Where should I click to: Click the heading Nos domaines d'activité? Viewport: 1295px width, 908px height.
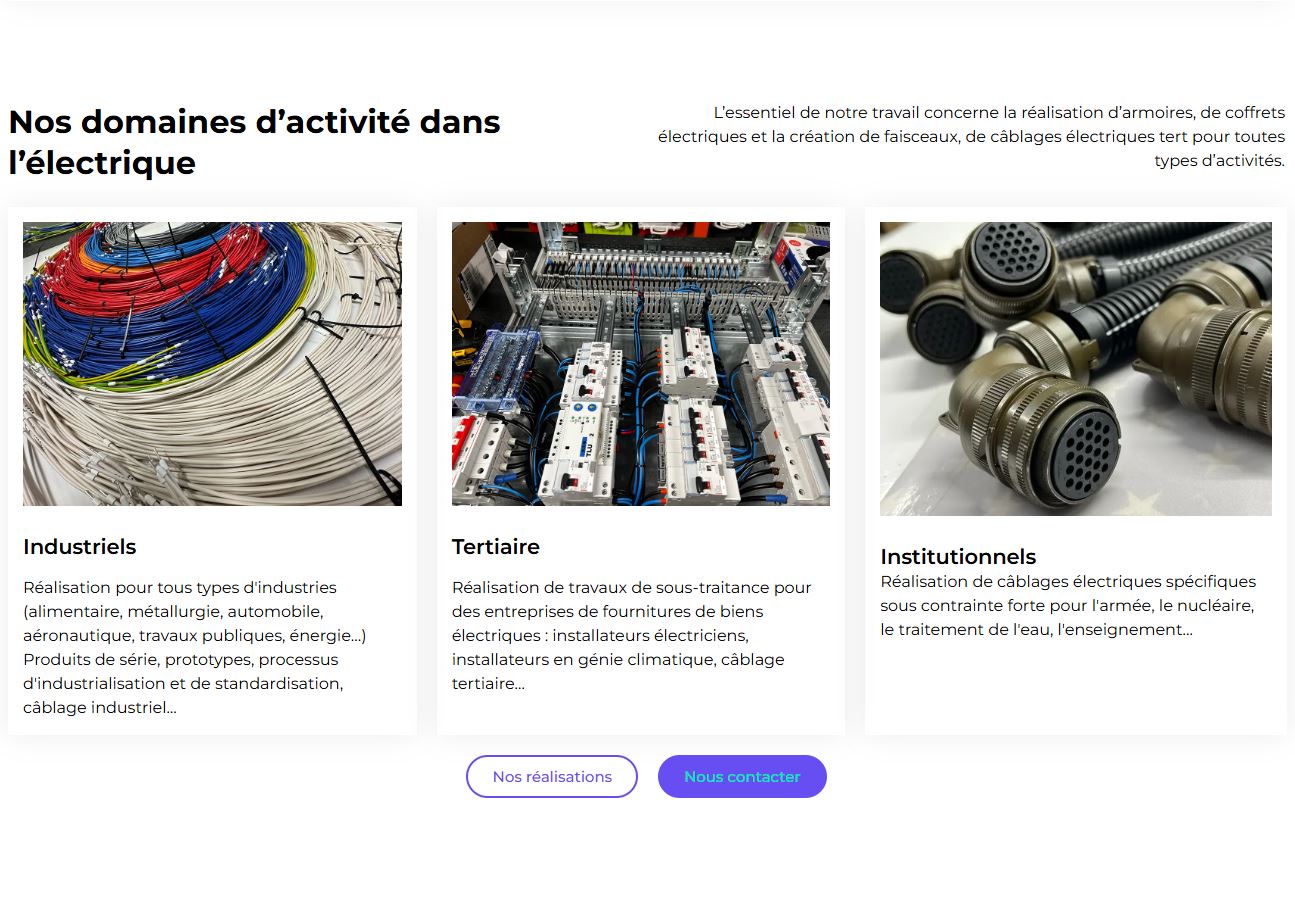pyautogui.click(x=255, y=142)
